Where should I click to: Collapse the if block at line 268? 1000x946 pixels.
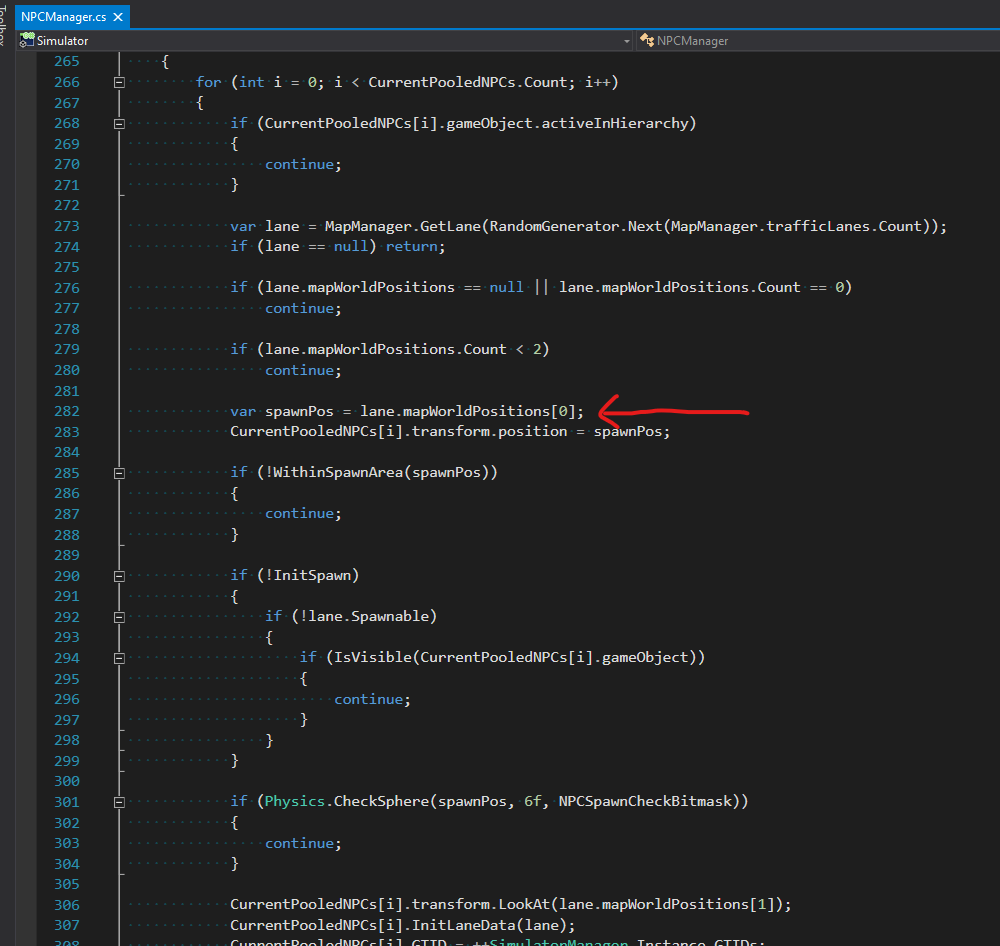[x=119, y=124]
